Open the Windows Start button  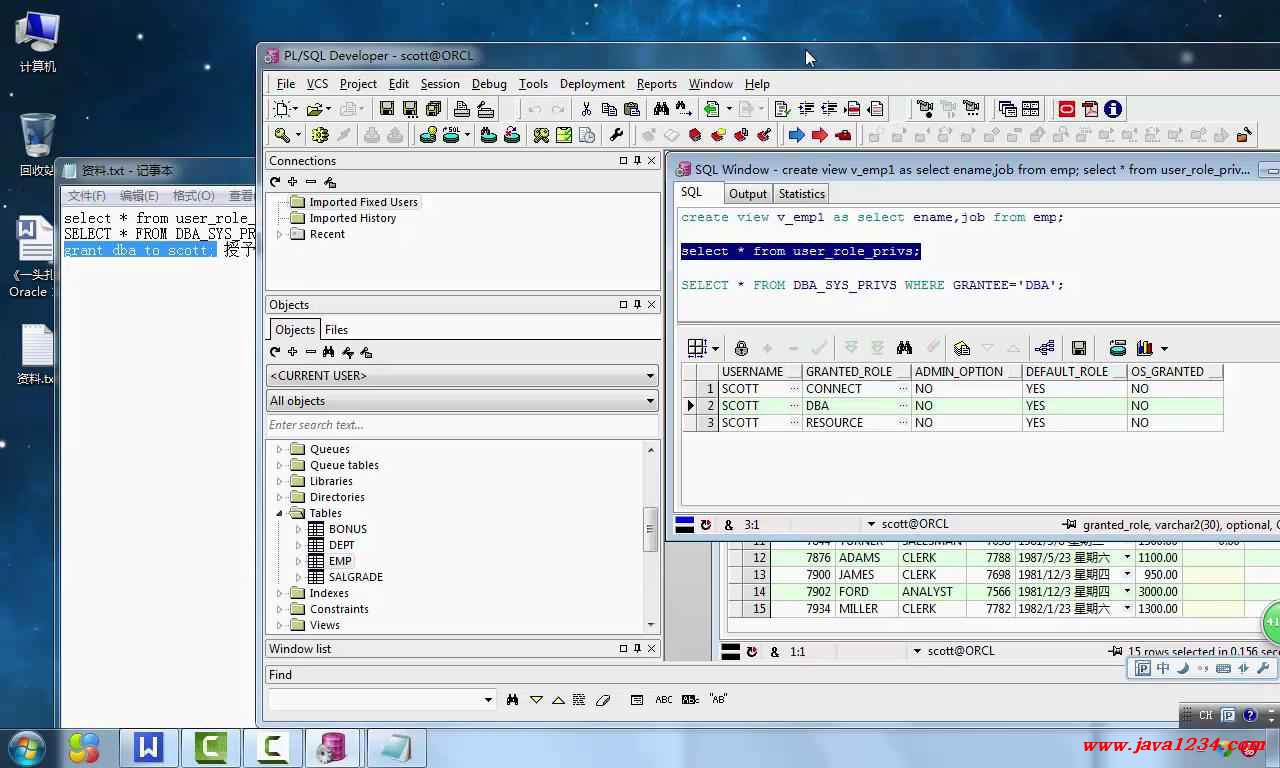27,747
